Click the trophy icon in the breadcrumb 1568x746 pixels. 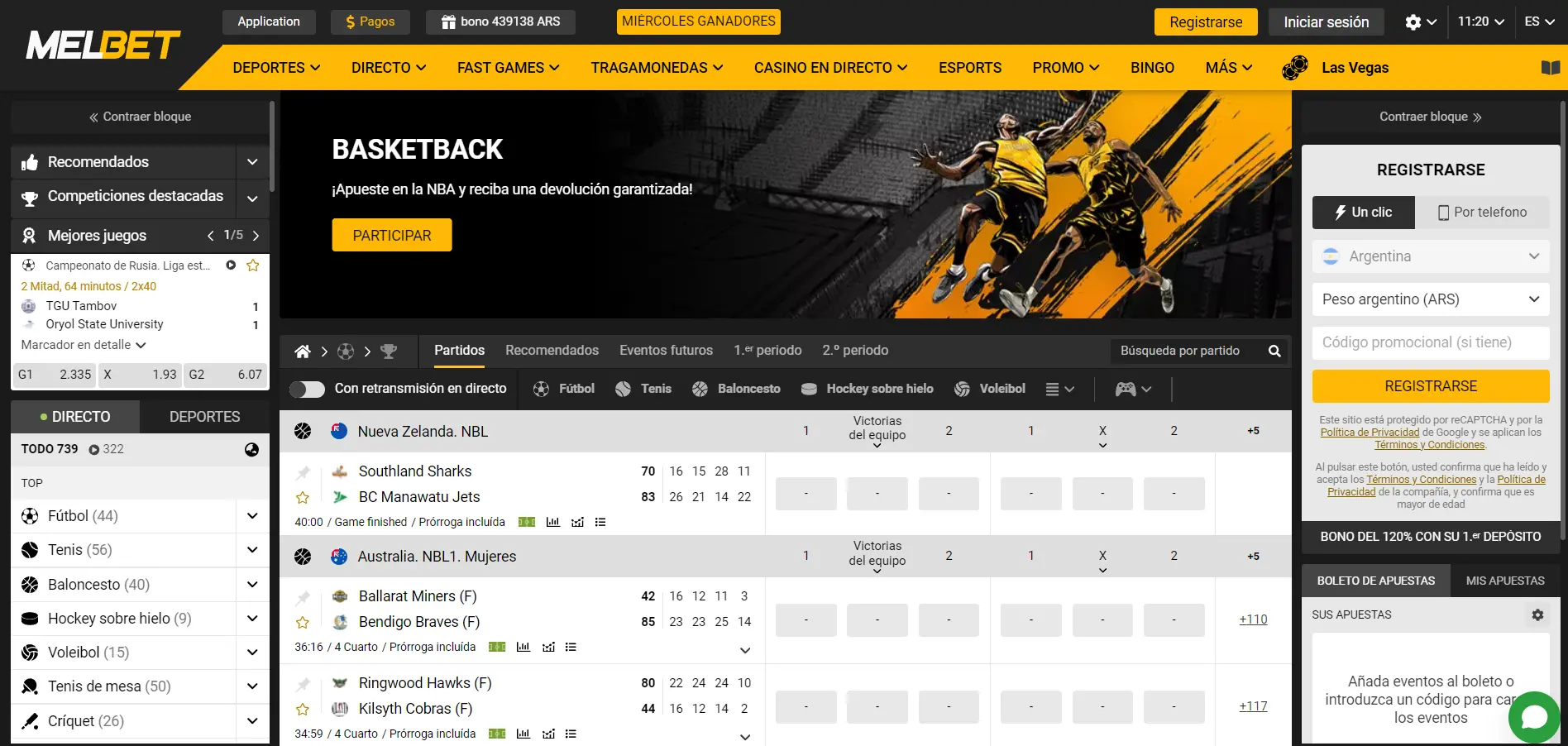tap(389, 351)
